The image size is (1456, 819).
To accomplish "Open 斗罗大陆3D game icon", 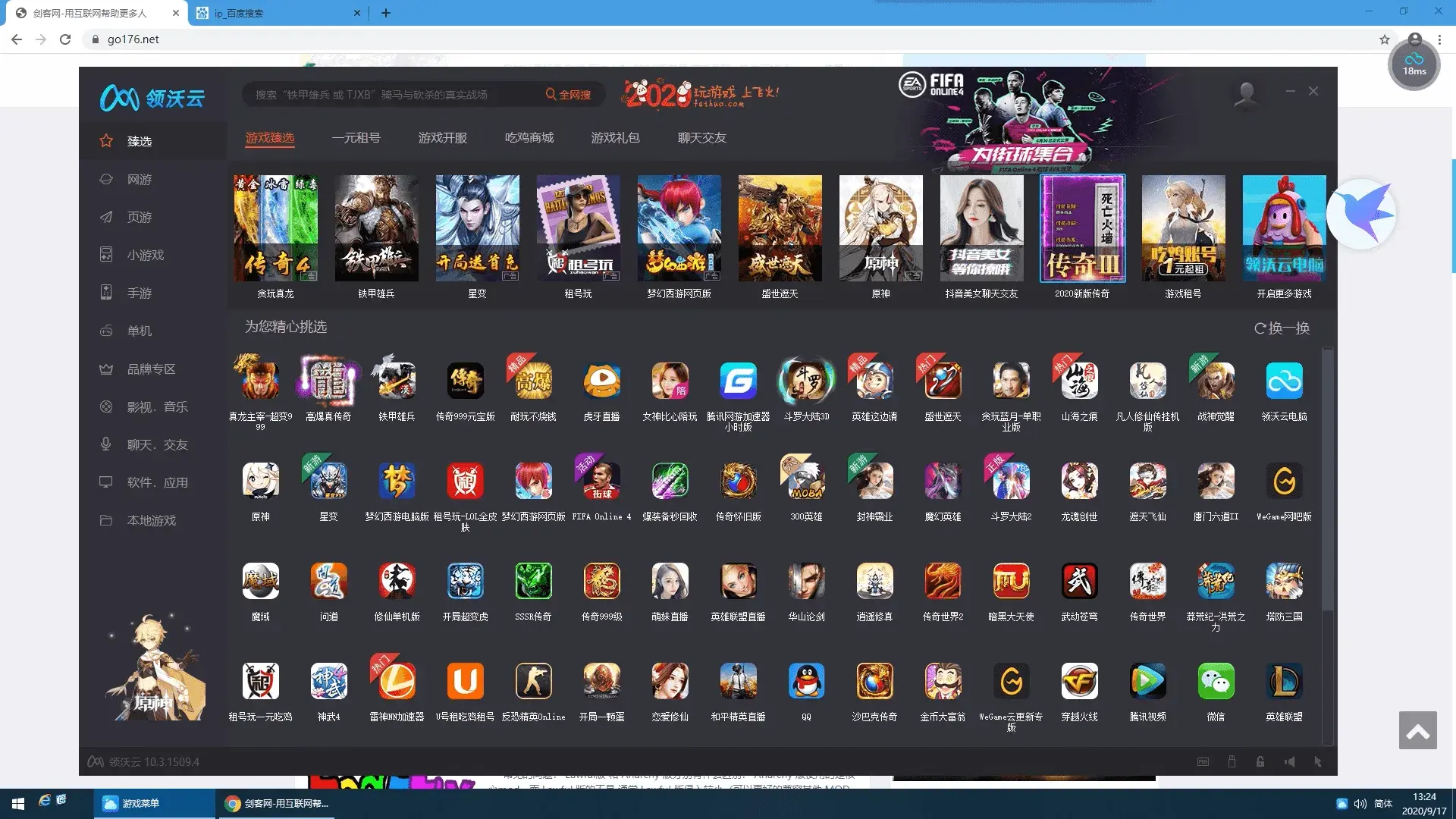I will [806, 381].
